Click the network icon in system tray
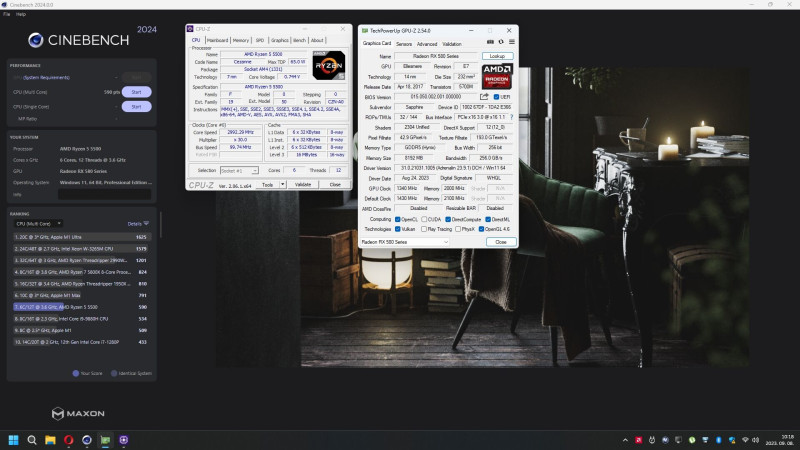The width and height of the screenshot is (800, 450). pos(745,440)
